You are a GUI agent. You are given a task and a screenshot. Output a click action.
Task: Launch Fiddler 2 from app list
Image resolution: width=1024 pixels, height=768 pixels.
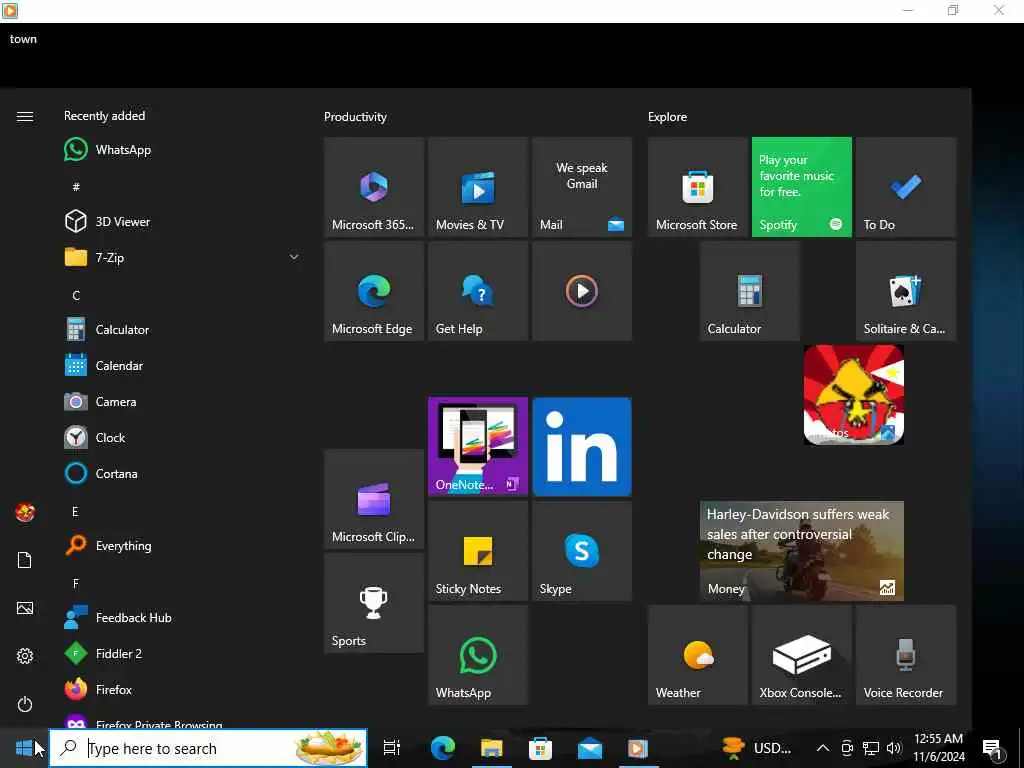183,653
